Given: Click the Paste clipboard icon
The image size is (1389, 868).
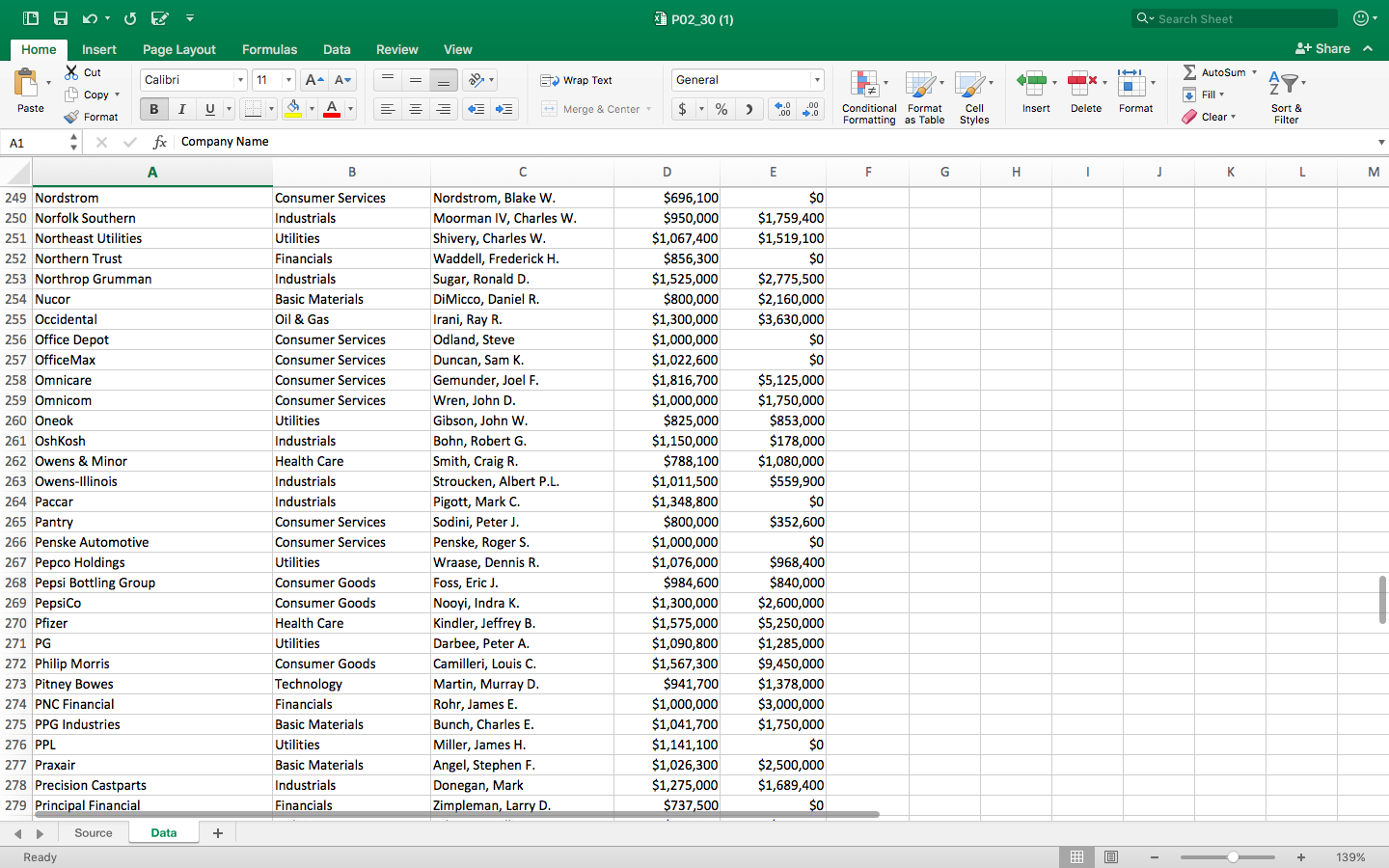Looking at the screenshot, I should coord(27,83).
